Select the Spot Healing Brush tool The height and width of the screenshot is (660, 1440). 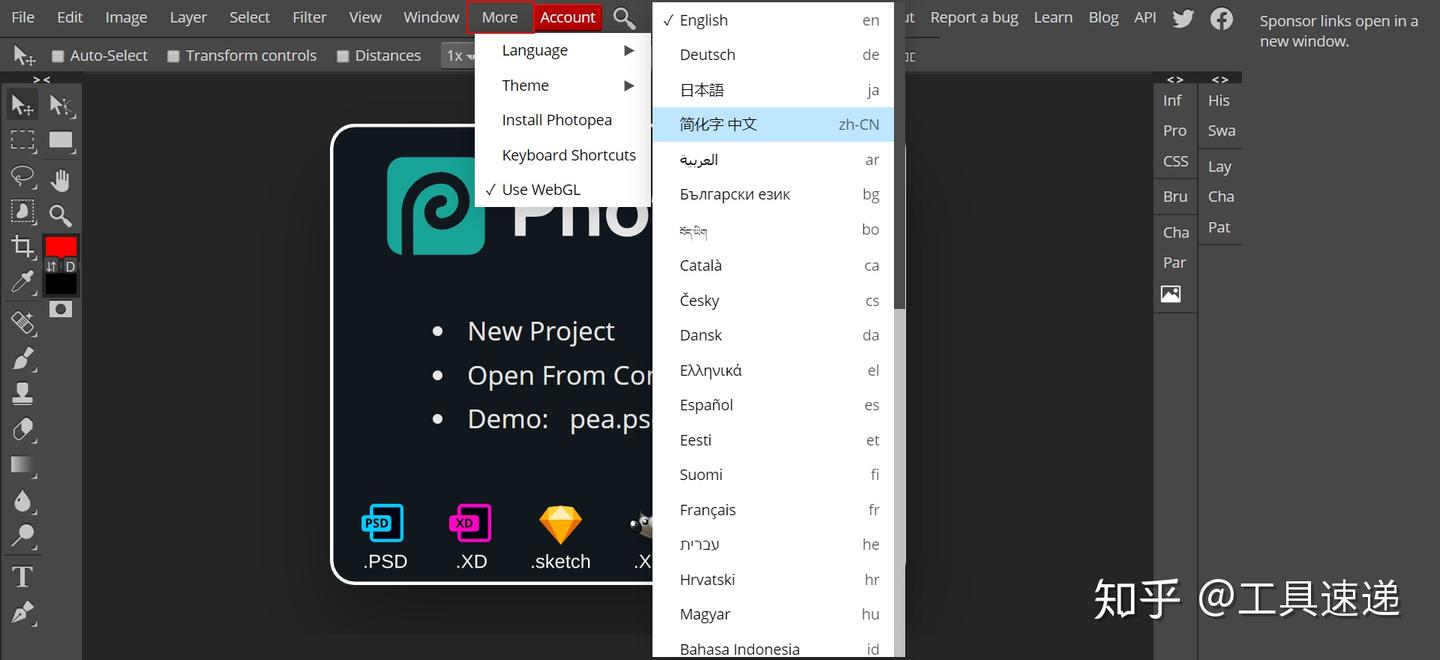tap(22, 322)
